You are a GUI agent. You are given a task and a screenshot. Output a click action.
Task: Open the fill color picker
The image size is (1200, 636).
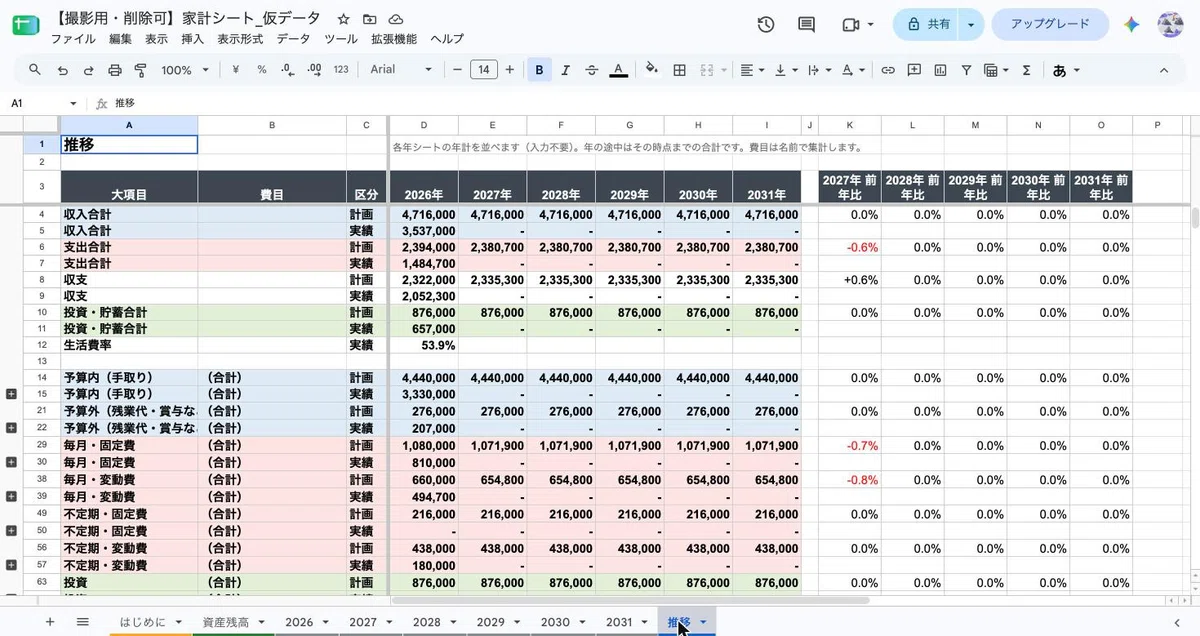(652, 70)
